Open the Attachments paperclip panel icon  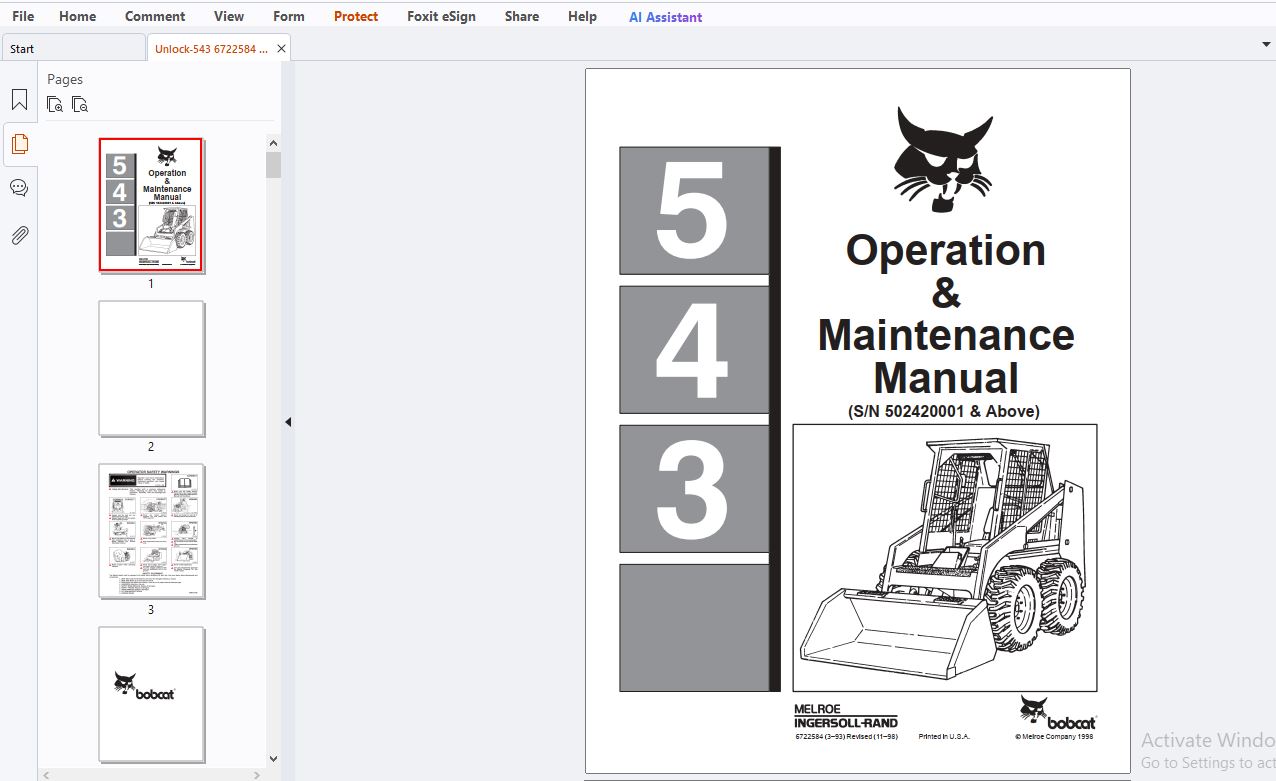[19, 235]
